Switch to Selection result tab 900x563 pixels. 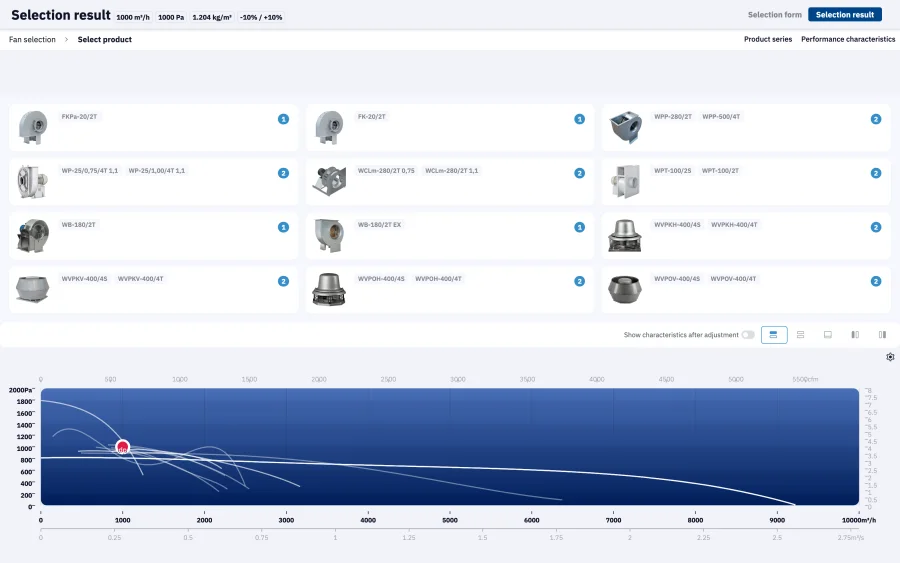tap(845, 15)
